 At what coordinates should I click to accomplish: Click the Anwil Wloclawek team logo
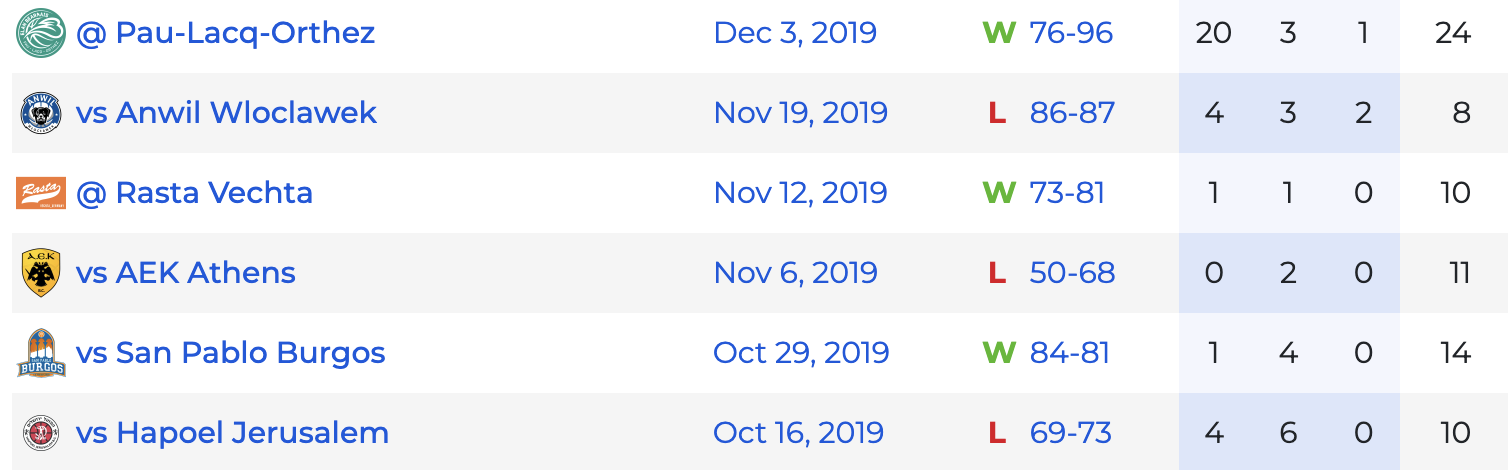(x=41, y=113)
